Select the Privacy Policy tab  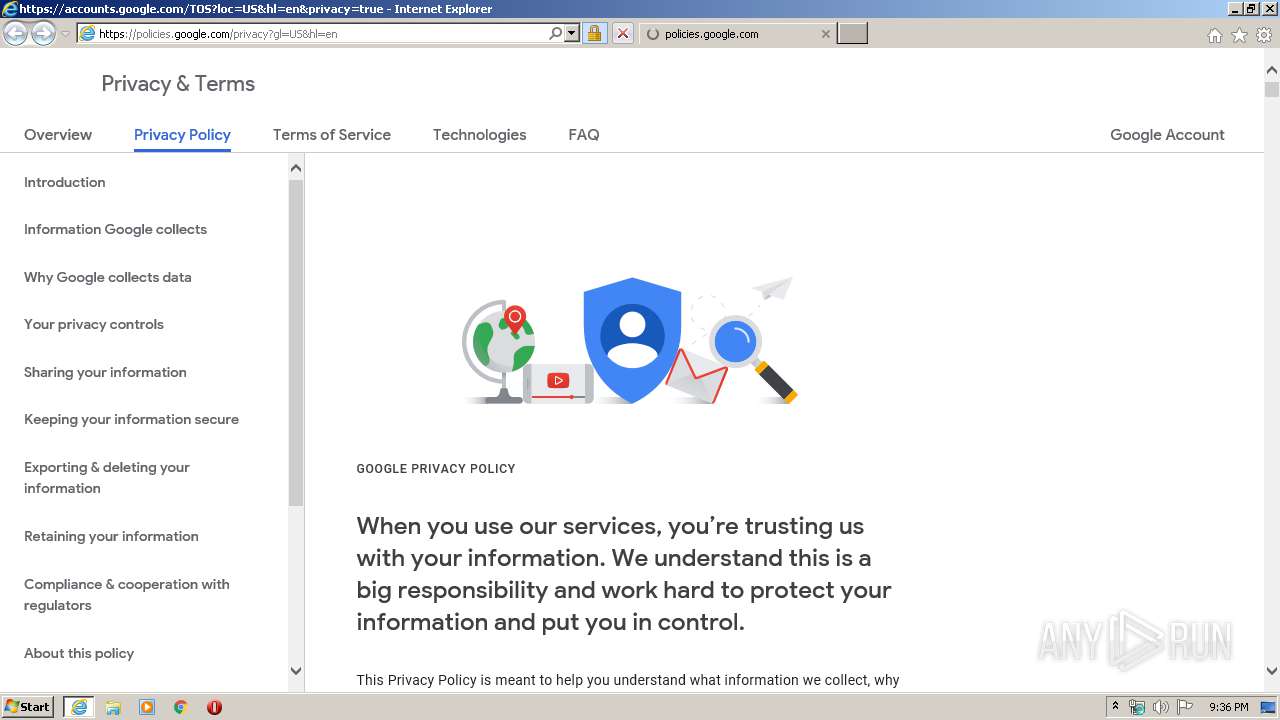point(182,135)
